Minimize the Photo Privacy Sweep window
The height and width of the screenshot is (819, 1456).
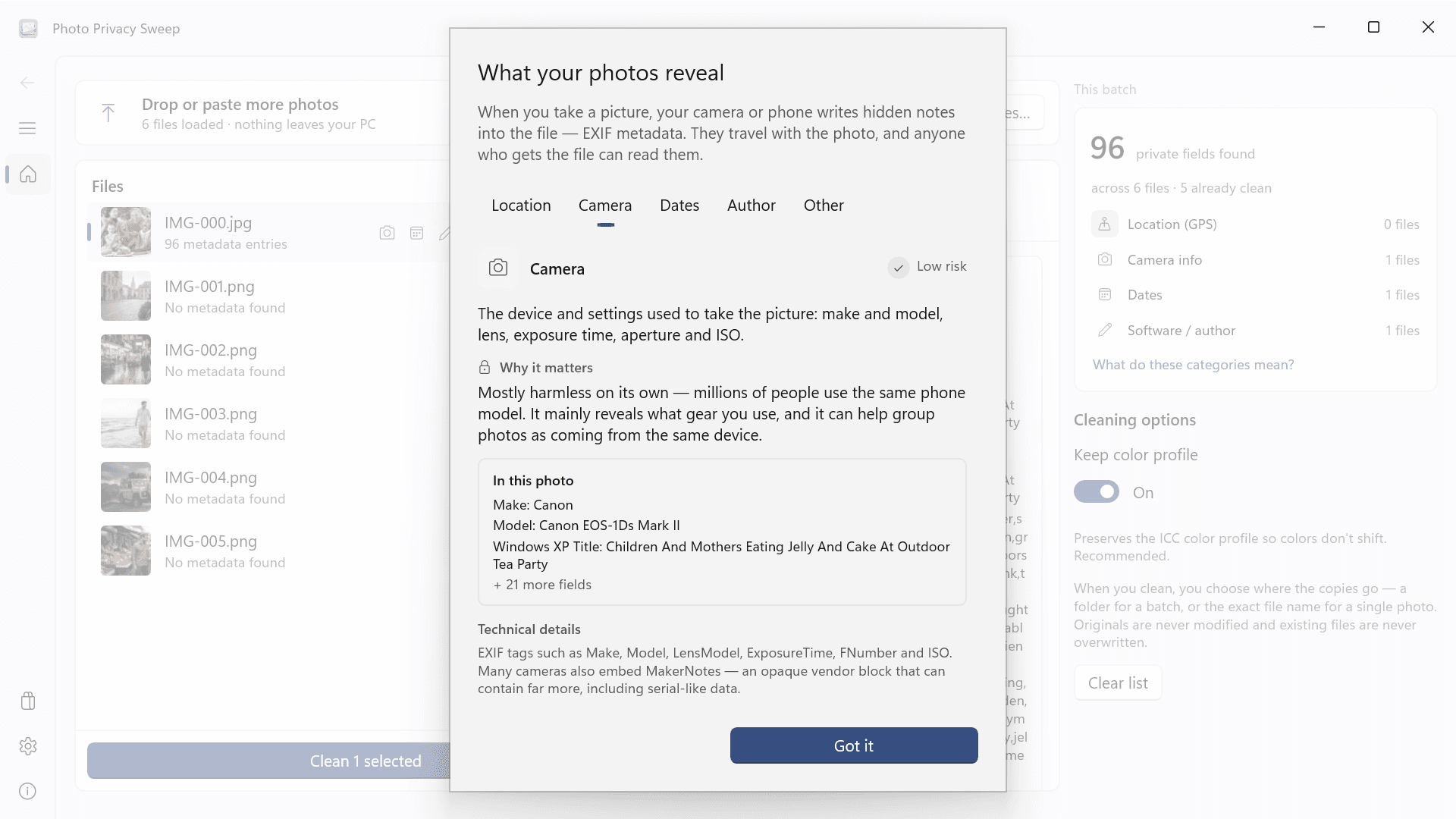click(x=1319, y=27)
